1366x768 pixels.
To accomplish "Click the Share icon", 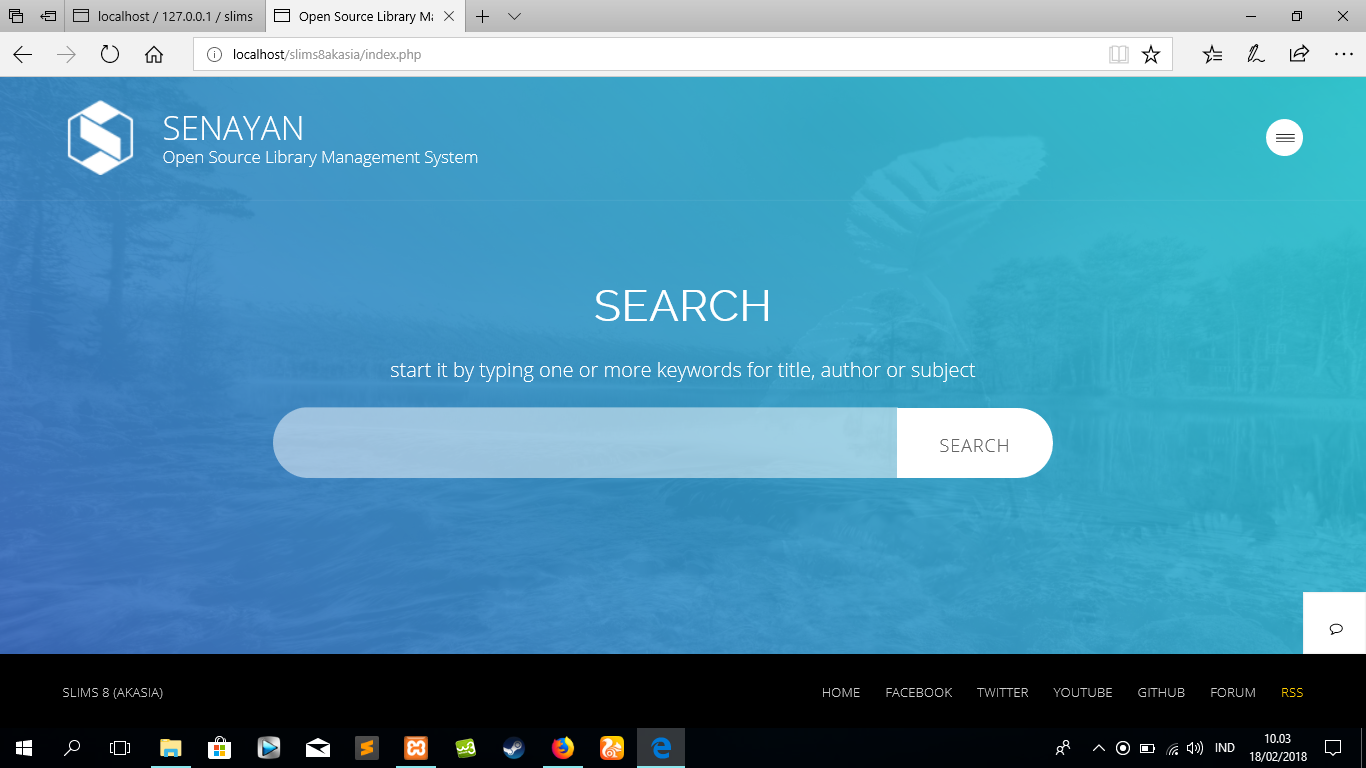I will point(1299,55).
